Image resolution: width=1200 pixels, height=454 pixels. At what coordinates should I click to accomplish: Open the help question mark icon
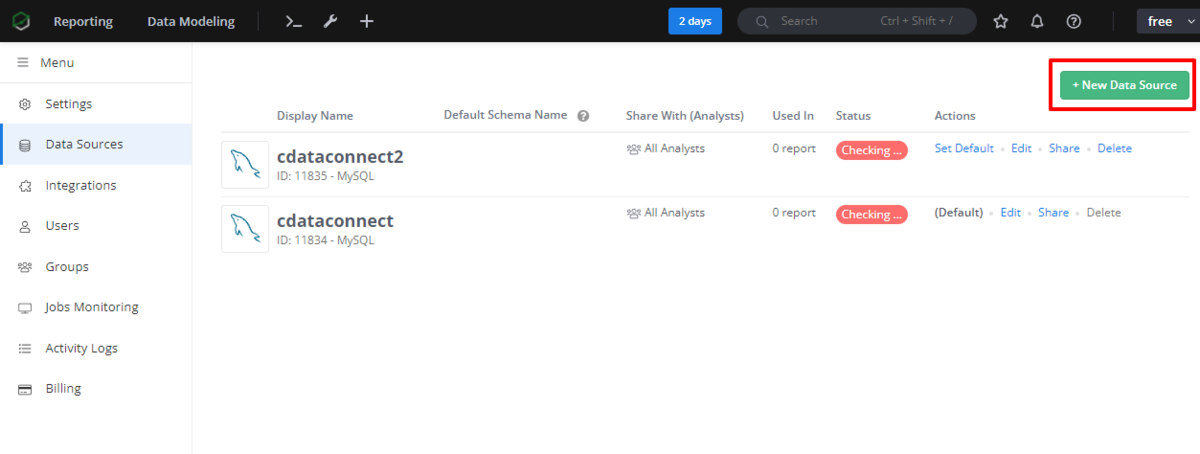click(x=1074, y=21)
